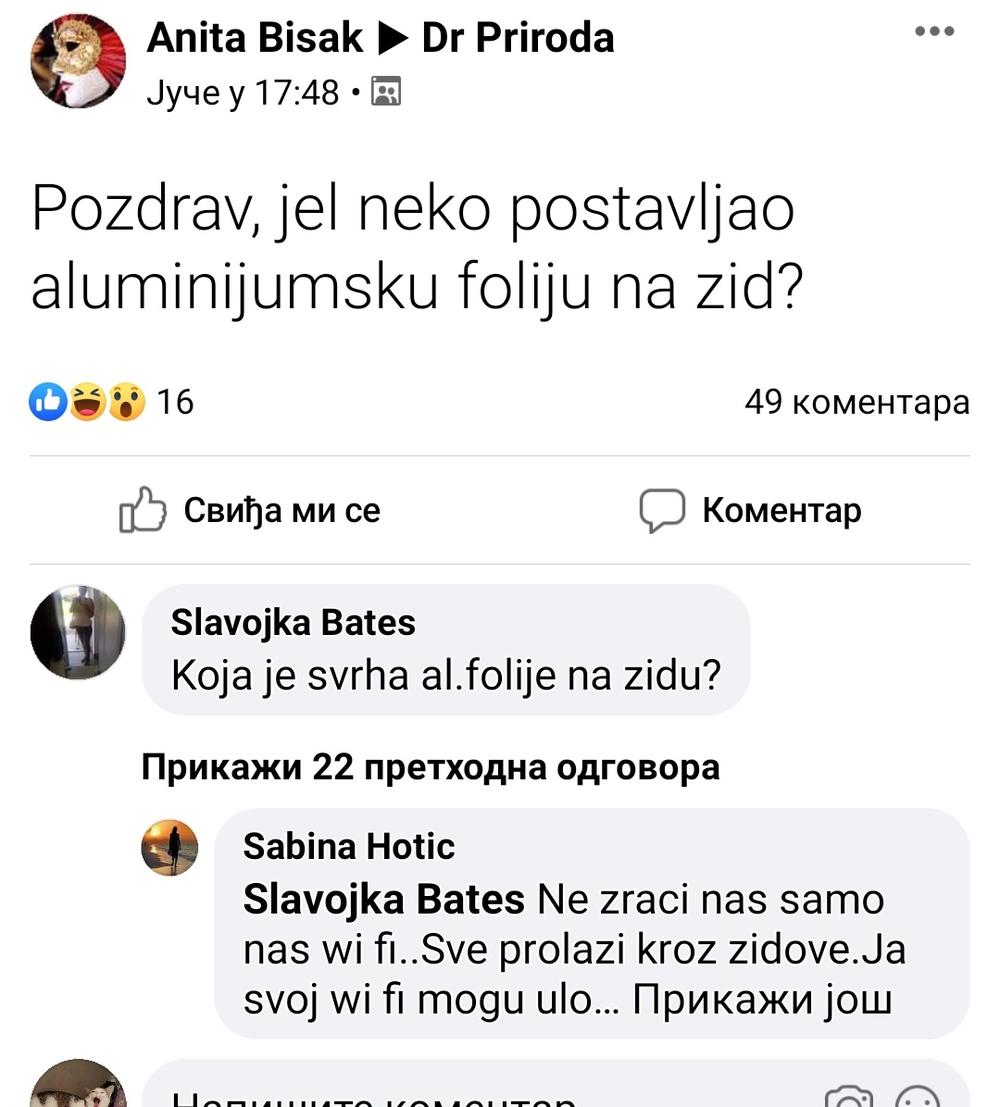
Task: Click the blue like reaction emoji
Action: [49, 402]
